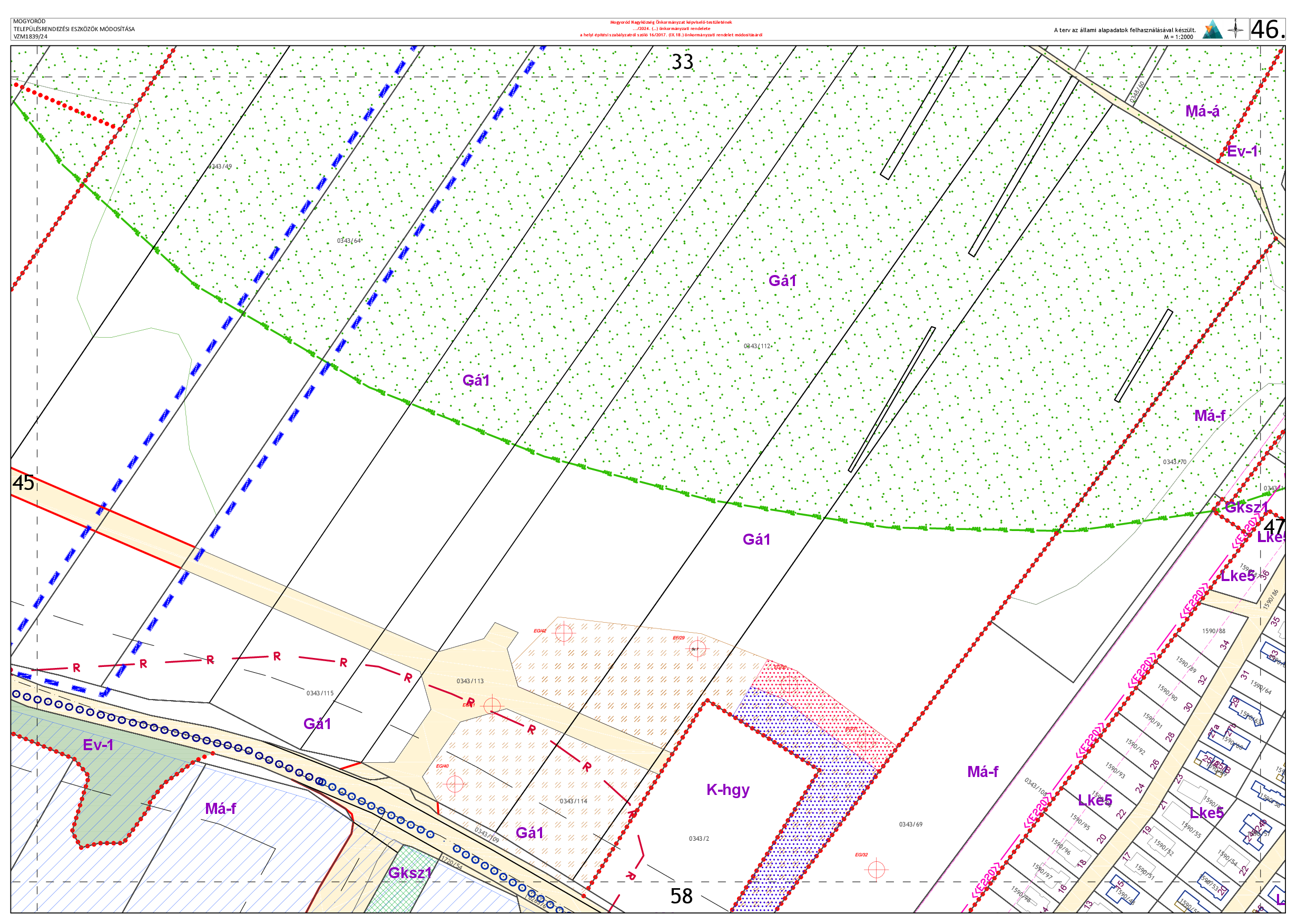
Task: Click the VZM1839/24 project code text
Action: coord(31,36)
